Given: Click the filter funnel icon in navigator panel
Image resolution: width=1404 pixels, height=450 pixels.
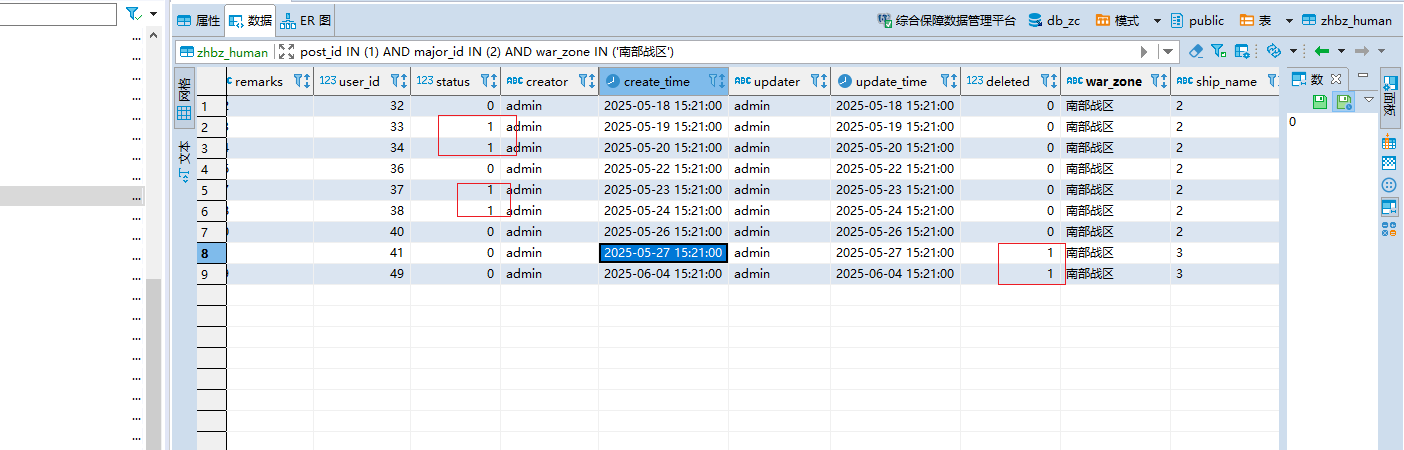Looking at the screenshot, I should click(134, 14).
